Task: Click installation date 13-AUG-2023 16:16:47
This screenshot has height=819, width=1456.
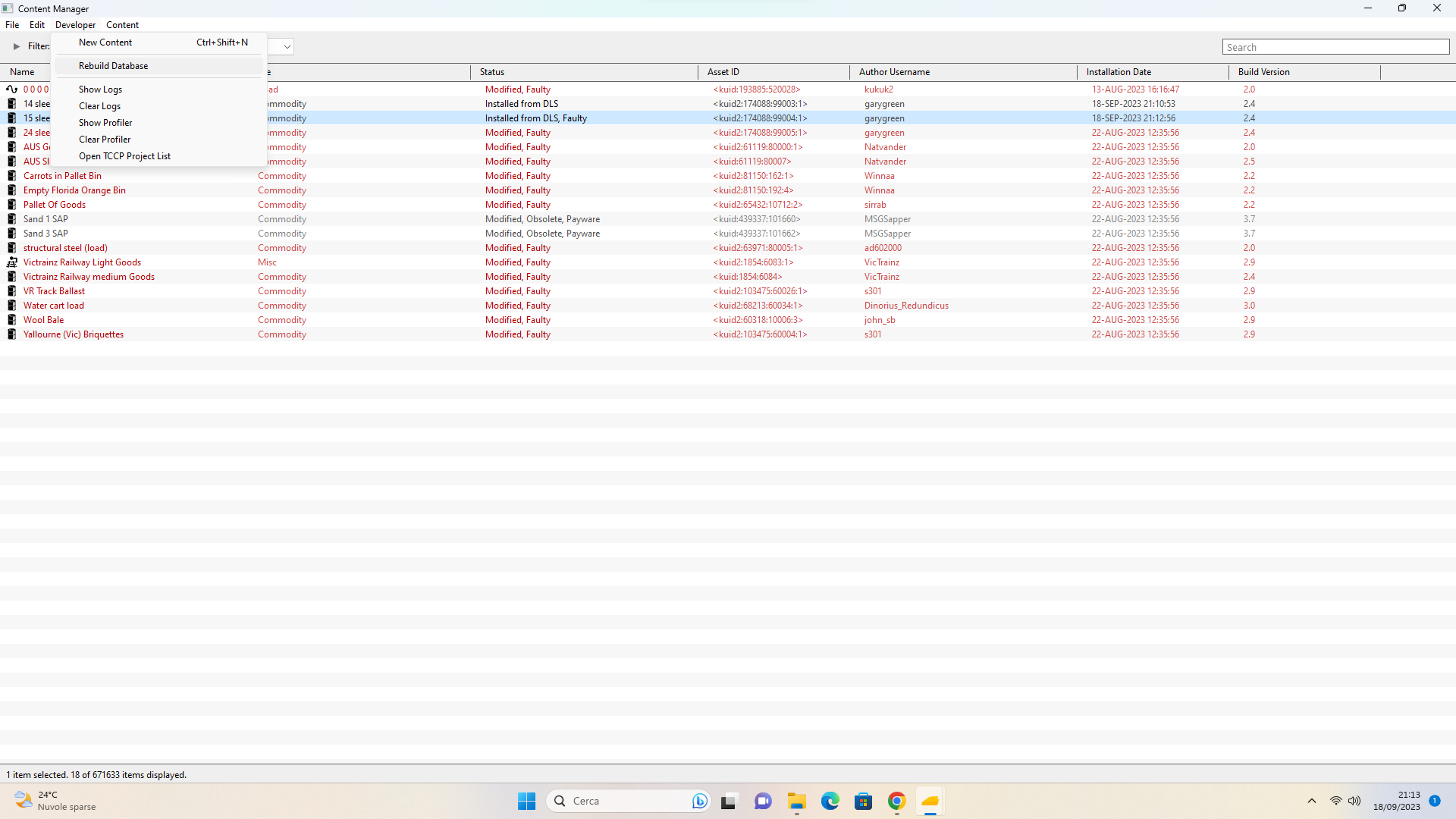Action: (1135, 89)
